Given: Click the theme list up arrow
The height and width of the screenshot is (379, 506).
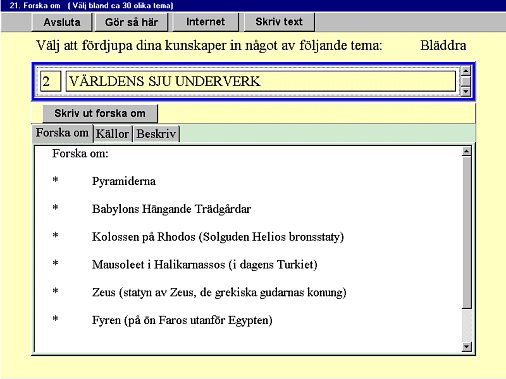Looking at the screenshot, I should point(465,71).
